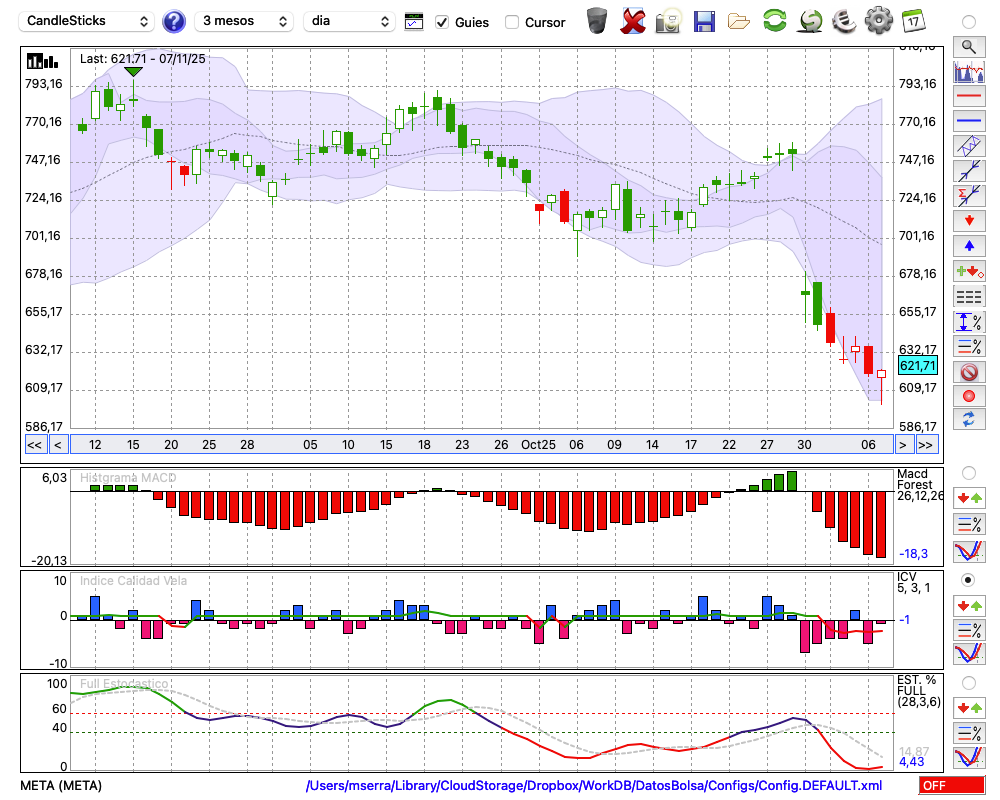Click the Config.DEFAULT.xml file path link
1000x800 pixels.
coord(594,786)
